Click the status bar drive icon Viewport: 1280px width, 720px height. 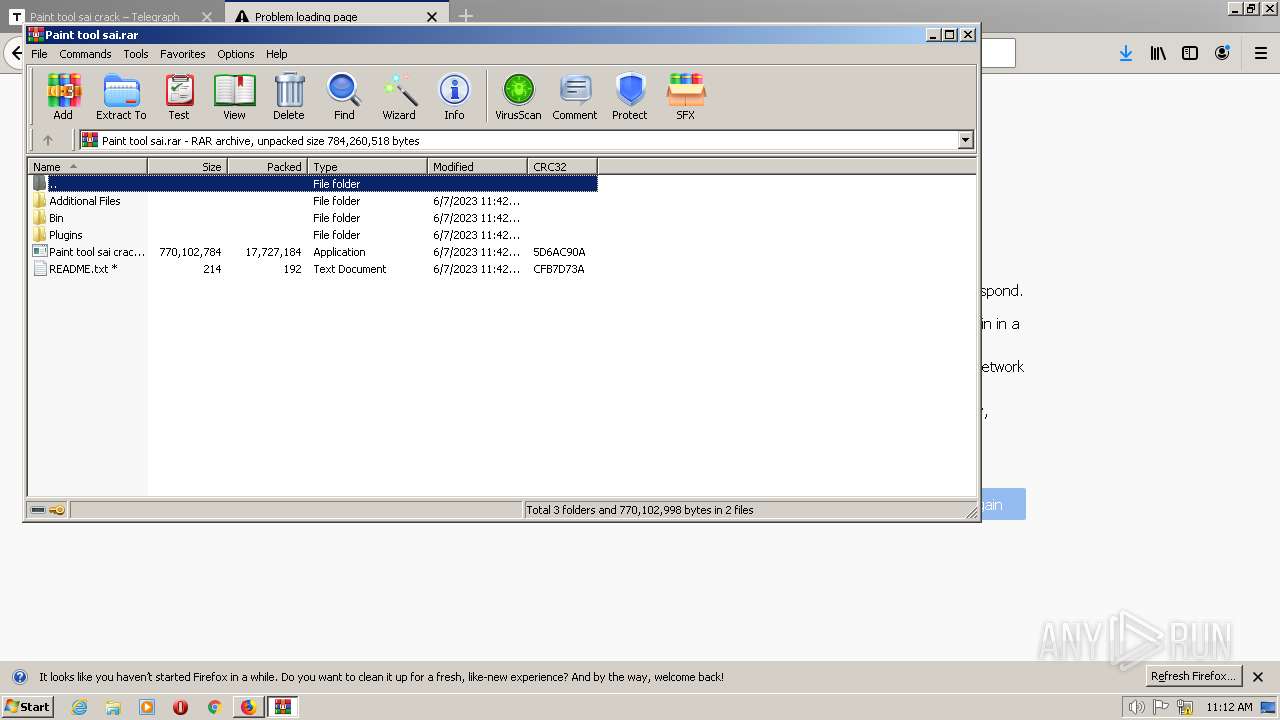tap(38, 510)
